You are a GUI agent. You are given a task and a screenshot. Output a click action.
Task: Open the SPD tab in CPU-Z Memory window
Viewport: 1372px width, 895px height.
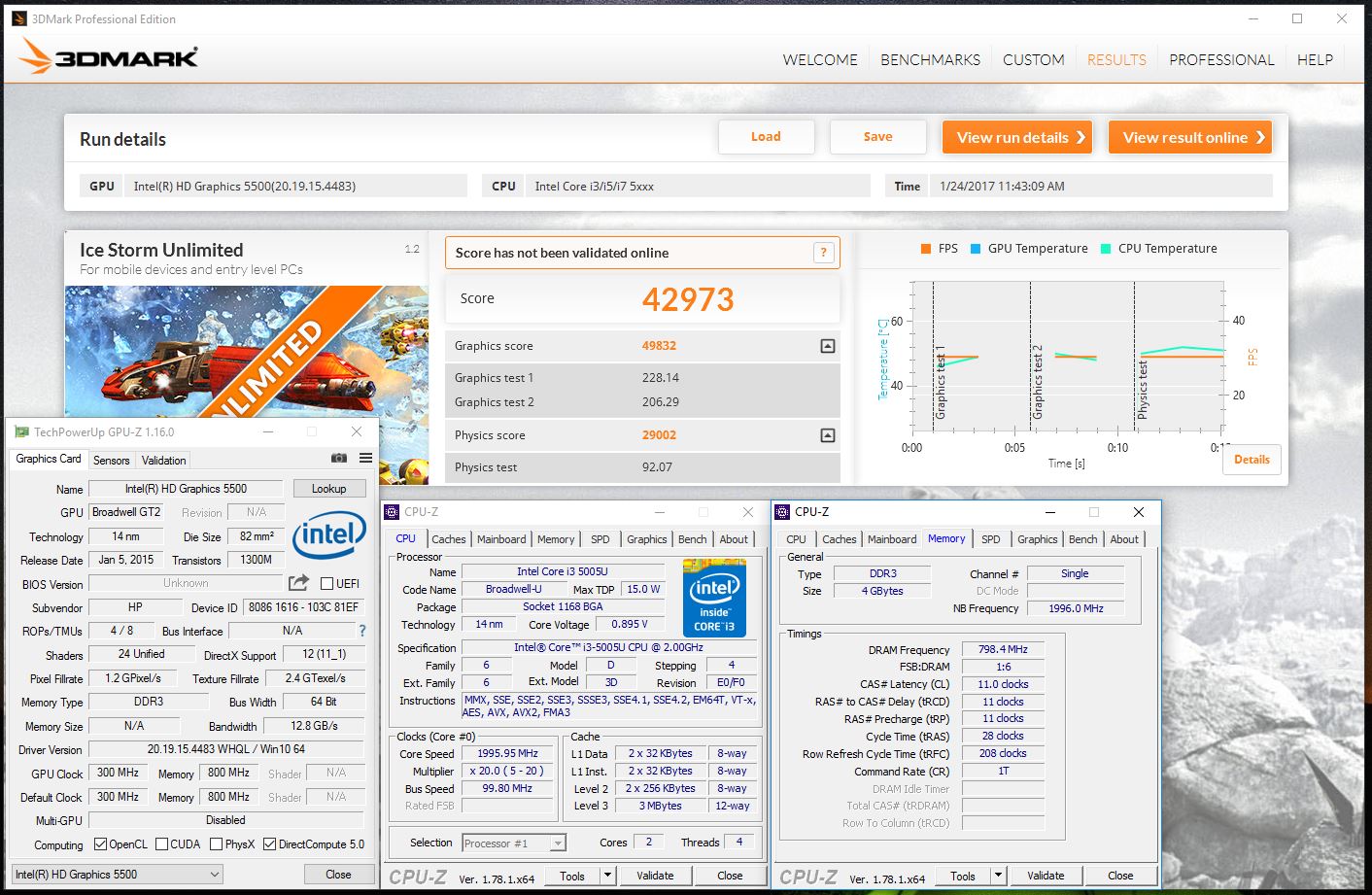tap(991, 539)
